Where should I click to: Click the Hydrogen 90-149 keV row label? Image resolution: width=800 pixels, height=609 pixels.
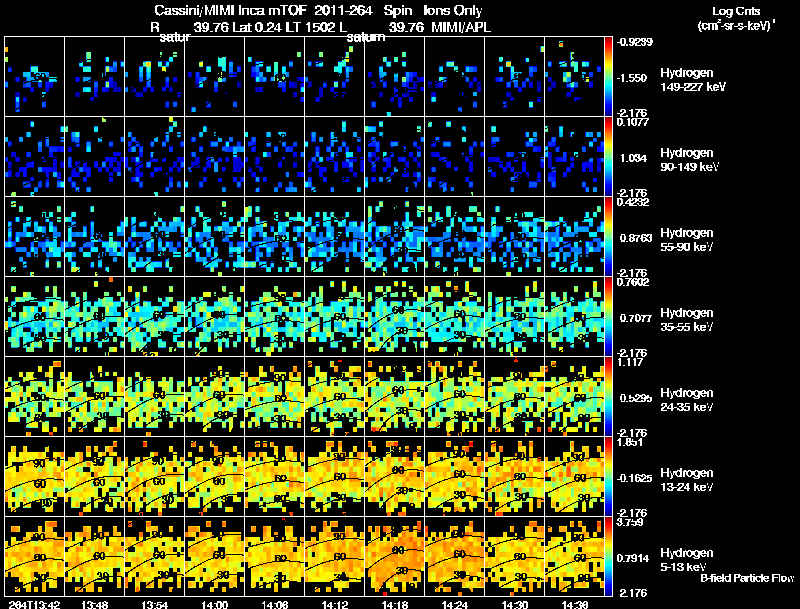pos(689,158)
